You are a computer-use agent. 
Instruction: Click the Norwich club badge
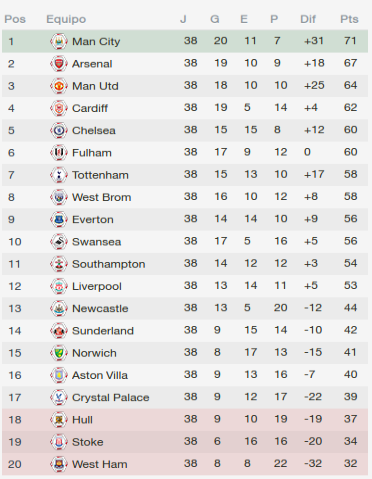point(59,353)
